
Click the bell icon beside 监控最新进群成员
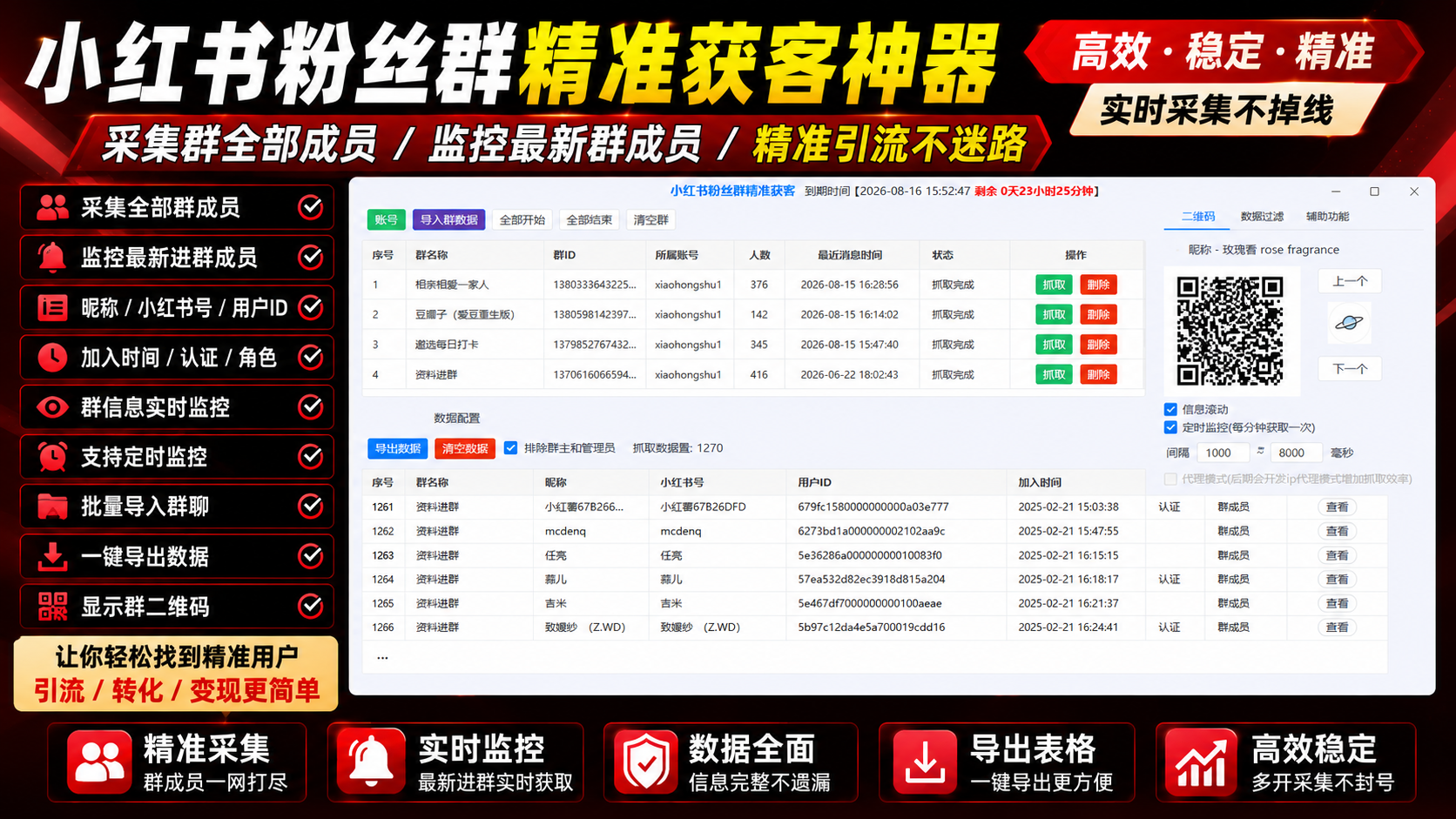point(52,257)
